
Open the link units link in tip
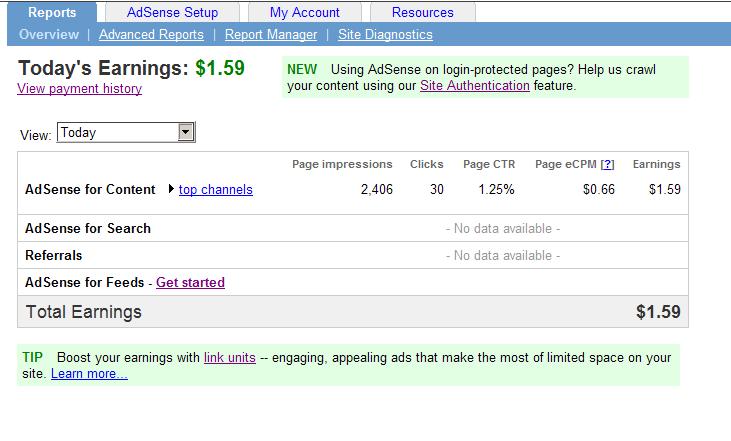(230, 358)
